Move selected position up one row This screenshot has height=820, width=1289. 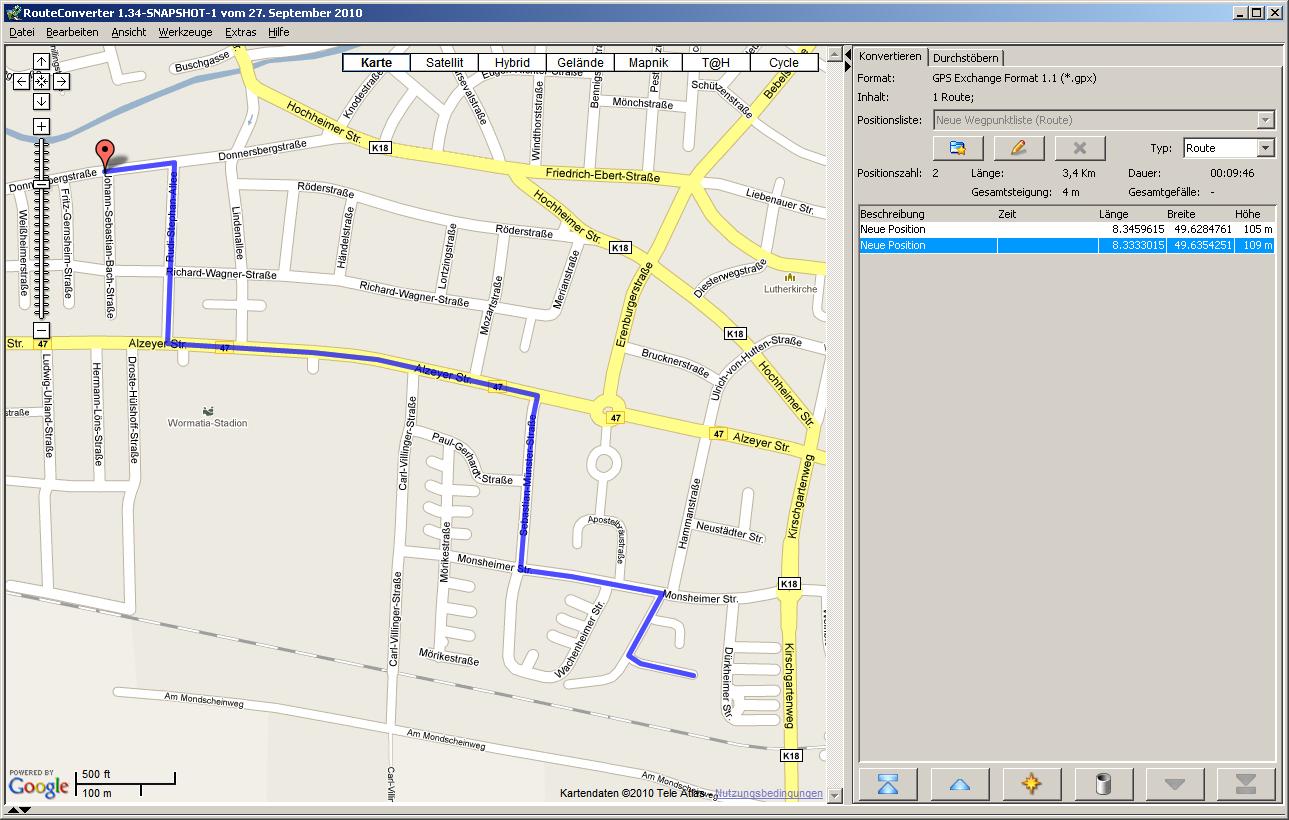960,784
